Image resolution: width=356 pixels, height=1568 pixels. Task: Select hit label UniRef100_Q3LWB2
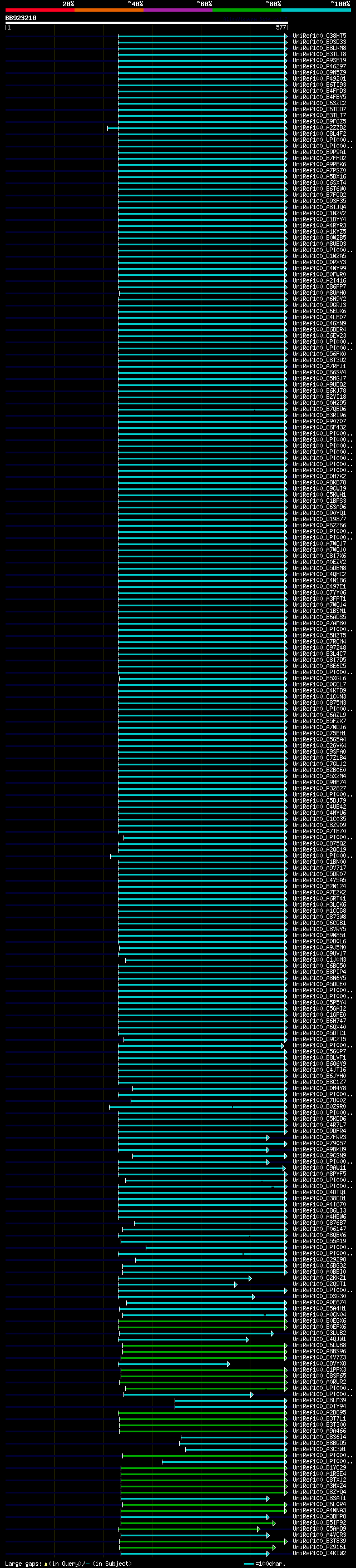pos(319,1333)
